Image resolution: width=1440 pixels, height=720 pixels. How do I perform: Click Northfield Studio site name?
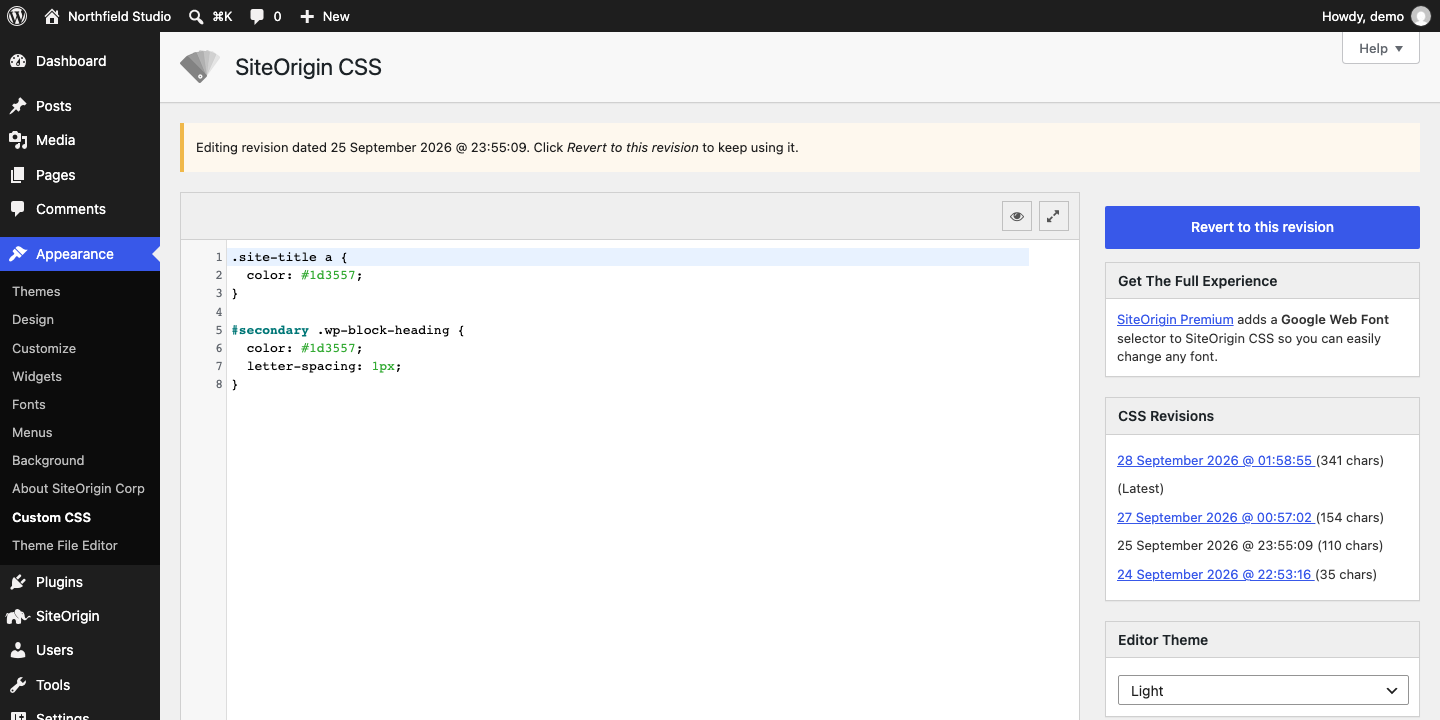point(119,16)
